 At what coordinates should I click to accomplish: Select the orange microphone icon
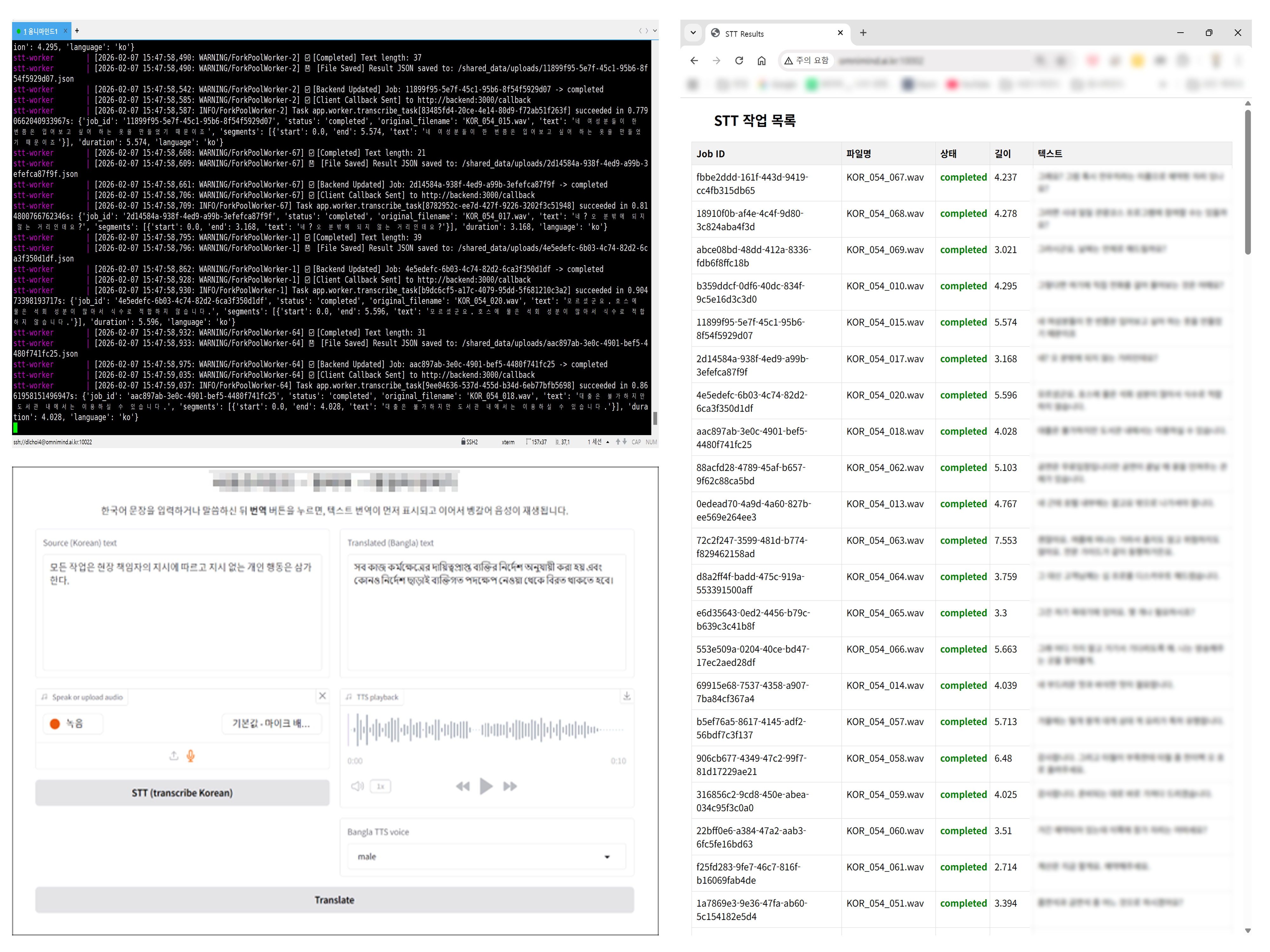click(190, 756)
